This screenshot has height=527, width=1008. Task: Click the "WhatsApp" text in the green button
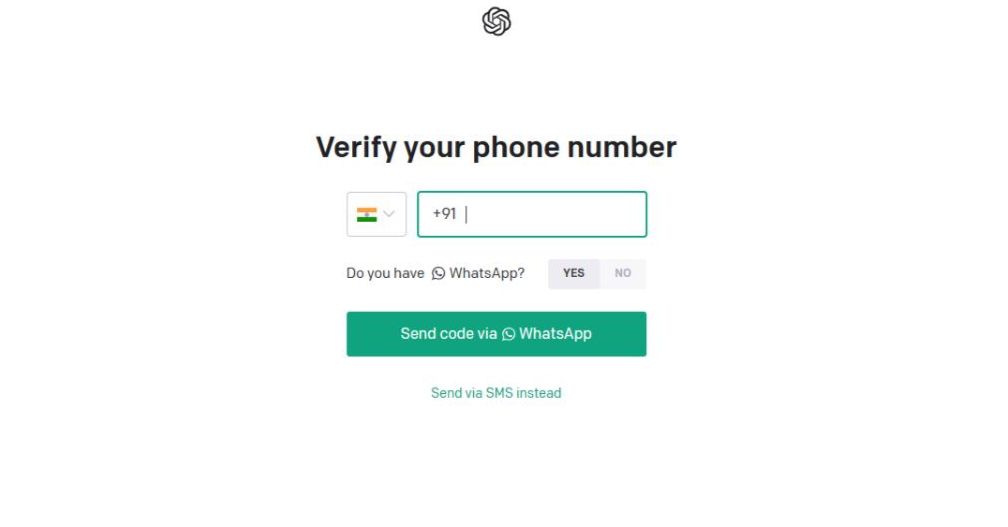(x=555, y=334)
